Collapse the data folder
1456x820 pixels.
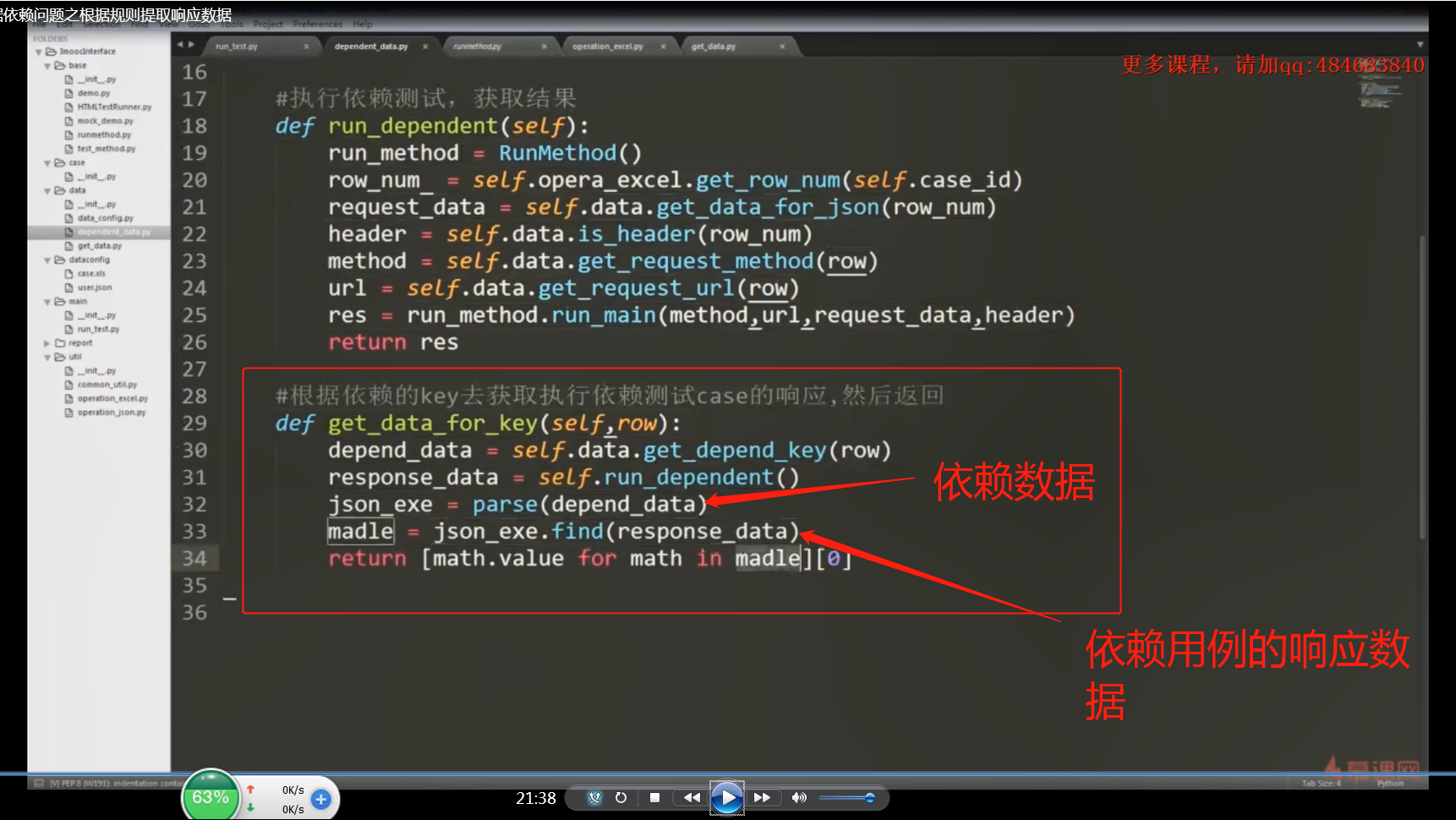[x=47, y=191]
